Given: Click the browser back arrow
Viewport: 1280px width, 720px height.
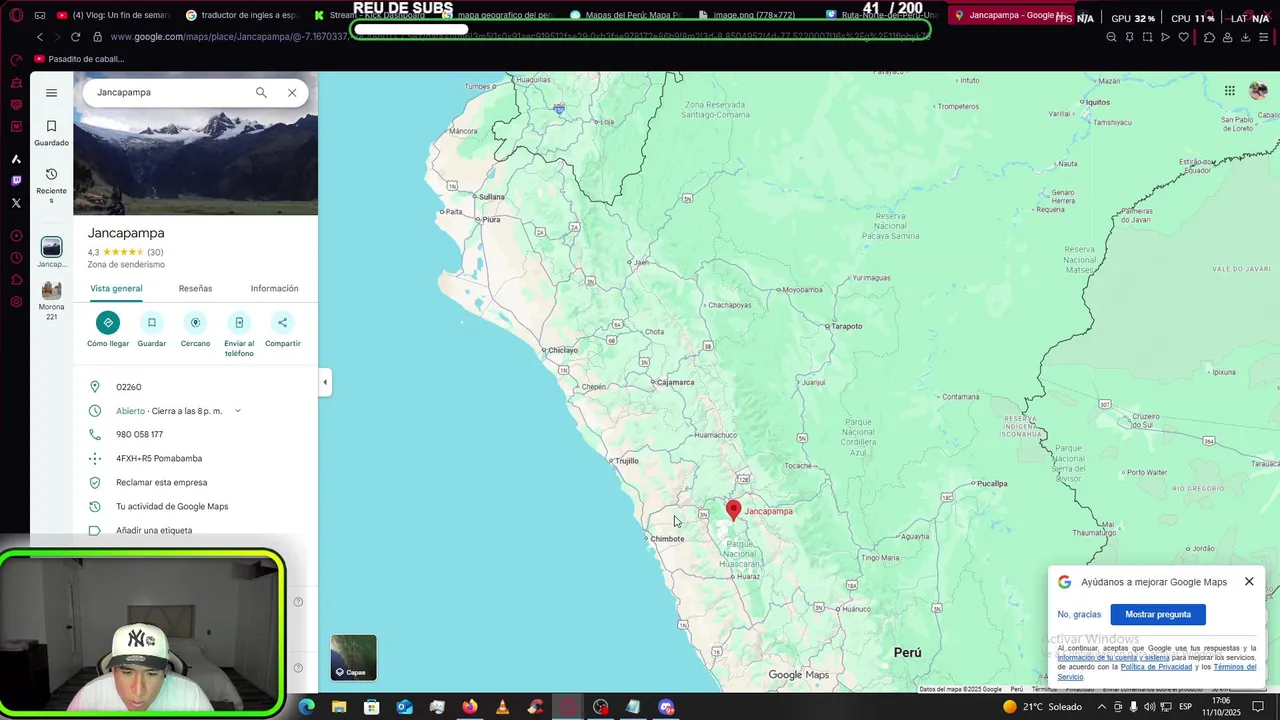Looking at the screenshot, I should pos(40,37).
